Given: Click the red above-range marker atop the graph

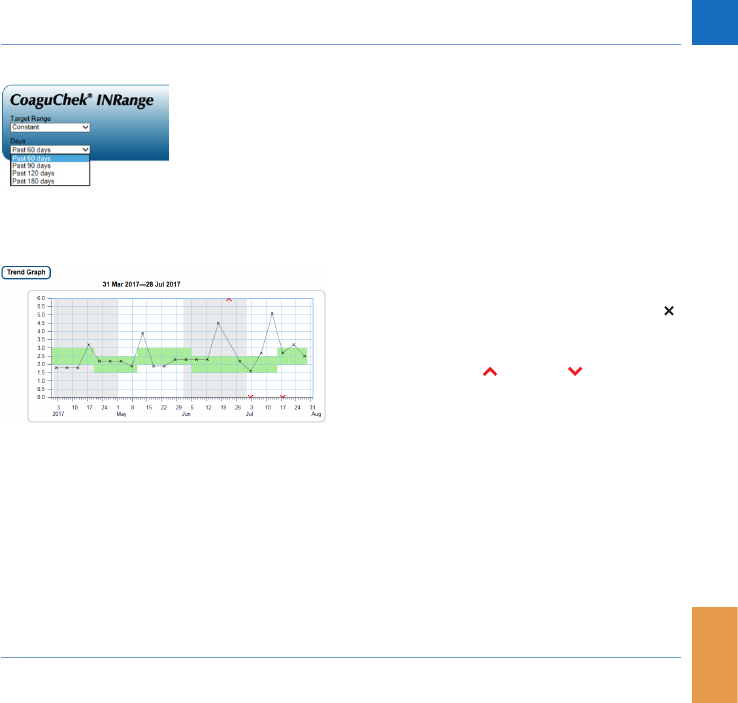Looking at the screenshot, I should click(x=229, y=300).
